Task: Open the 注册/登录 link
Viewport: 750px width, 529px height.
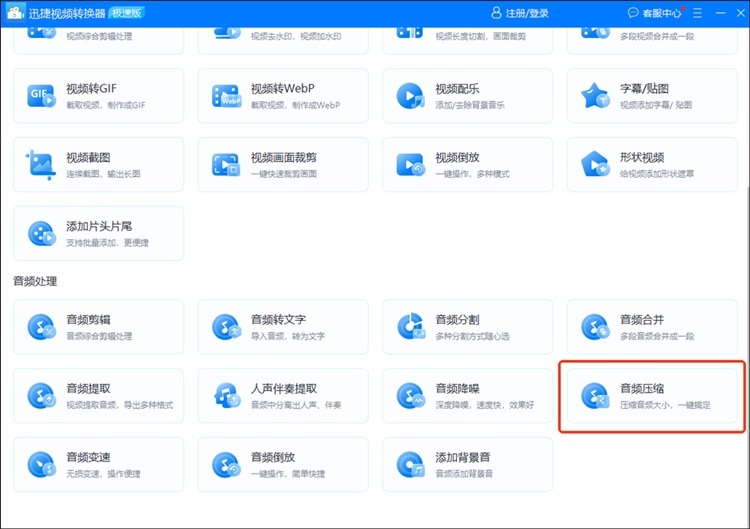Action: (x=527, y=13)
